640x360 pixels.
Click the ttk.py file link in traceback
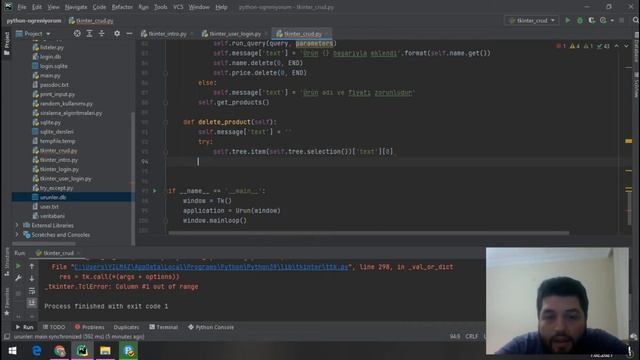211,267
